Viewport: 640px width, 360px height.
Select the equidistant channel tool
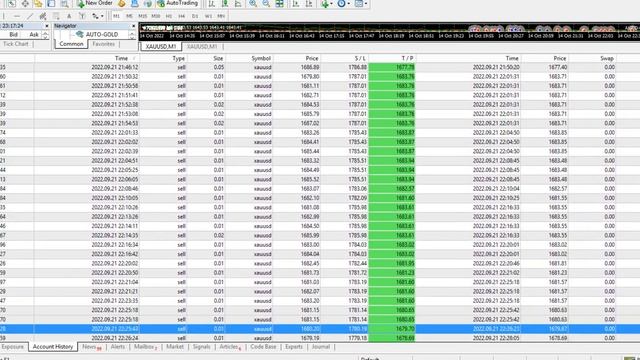[x=42, y=16]
